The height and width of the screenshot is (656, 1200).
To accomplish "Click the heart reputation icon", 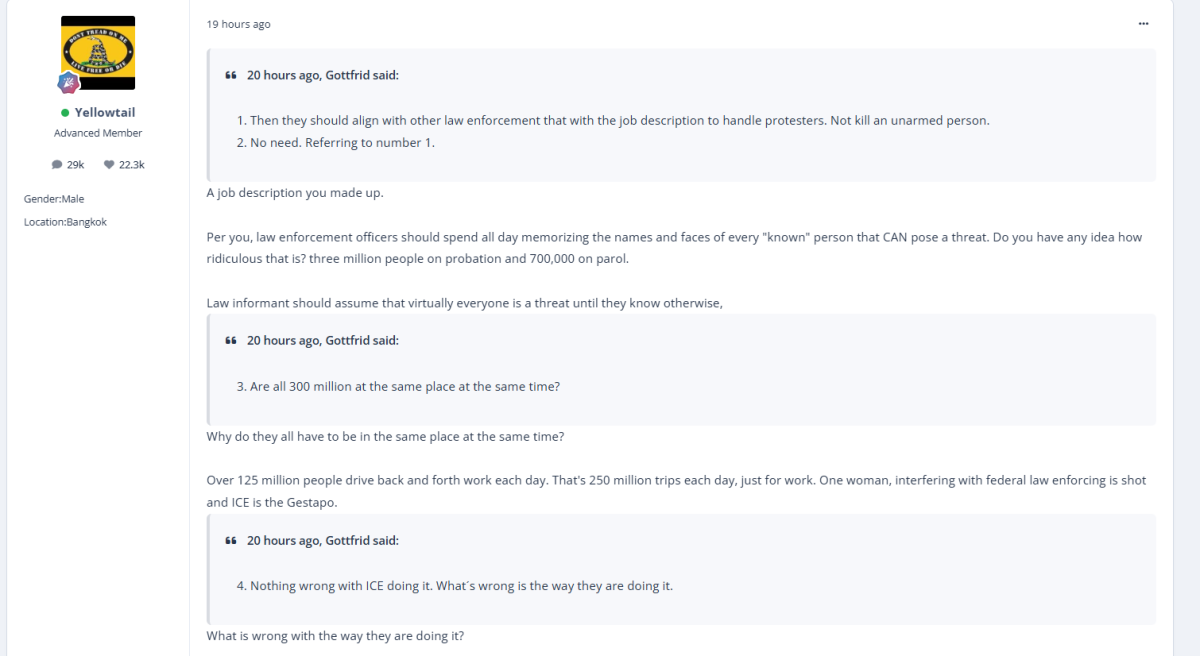I will (x=109, y=164).
